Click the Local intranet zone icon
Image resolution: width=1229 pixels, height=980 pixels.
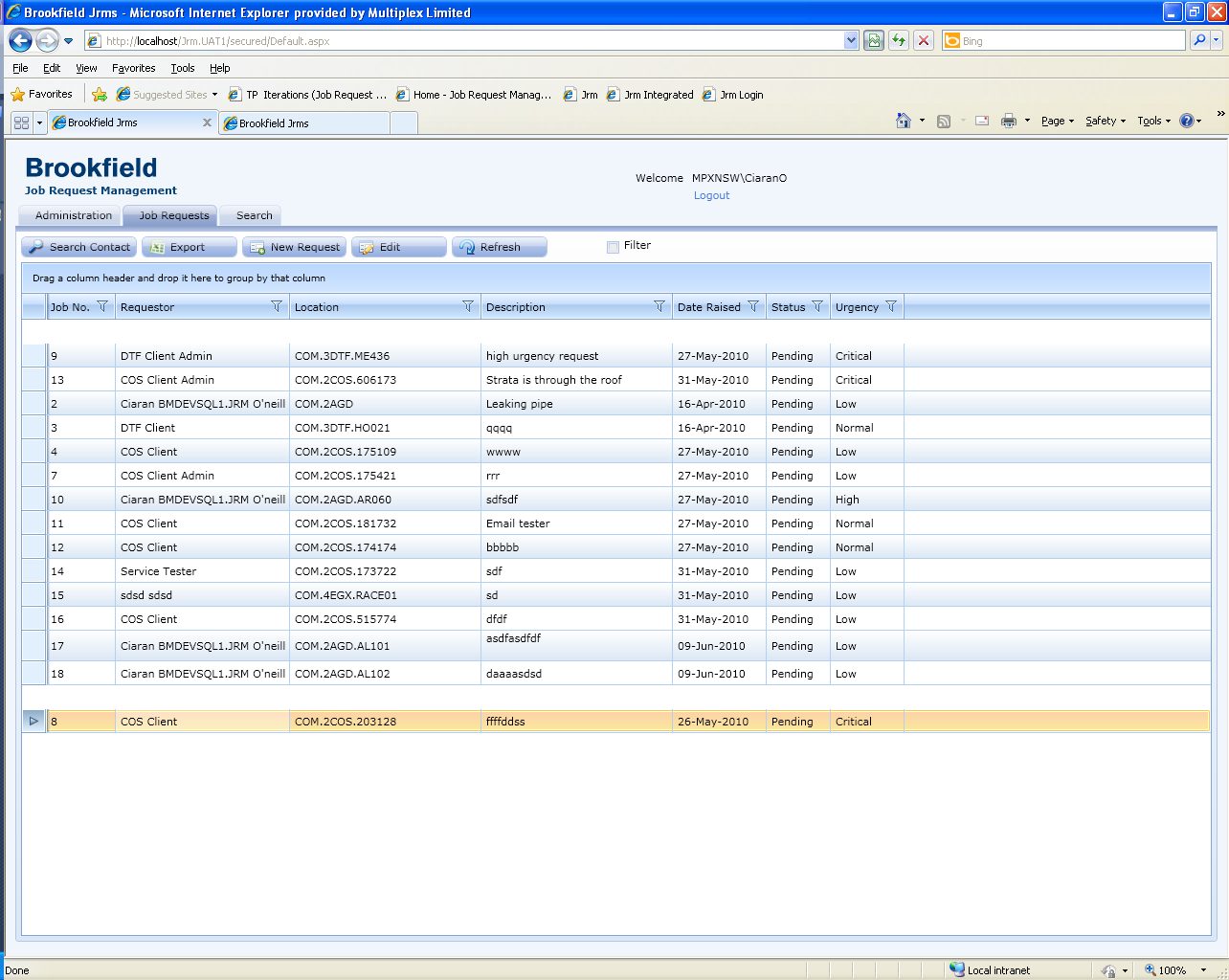pos(957,969)
